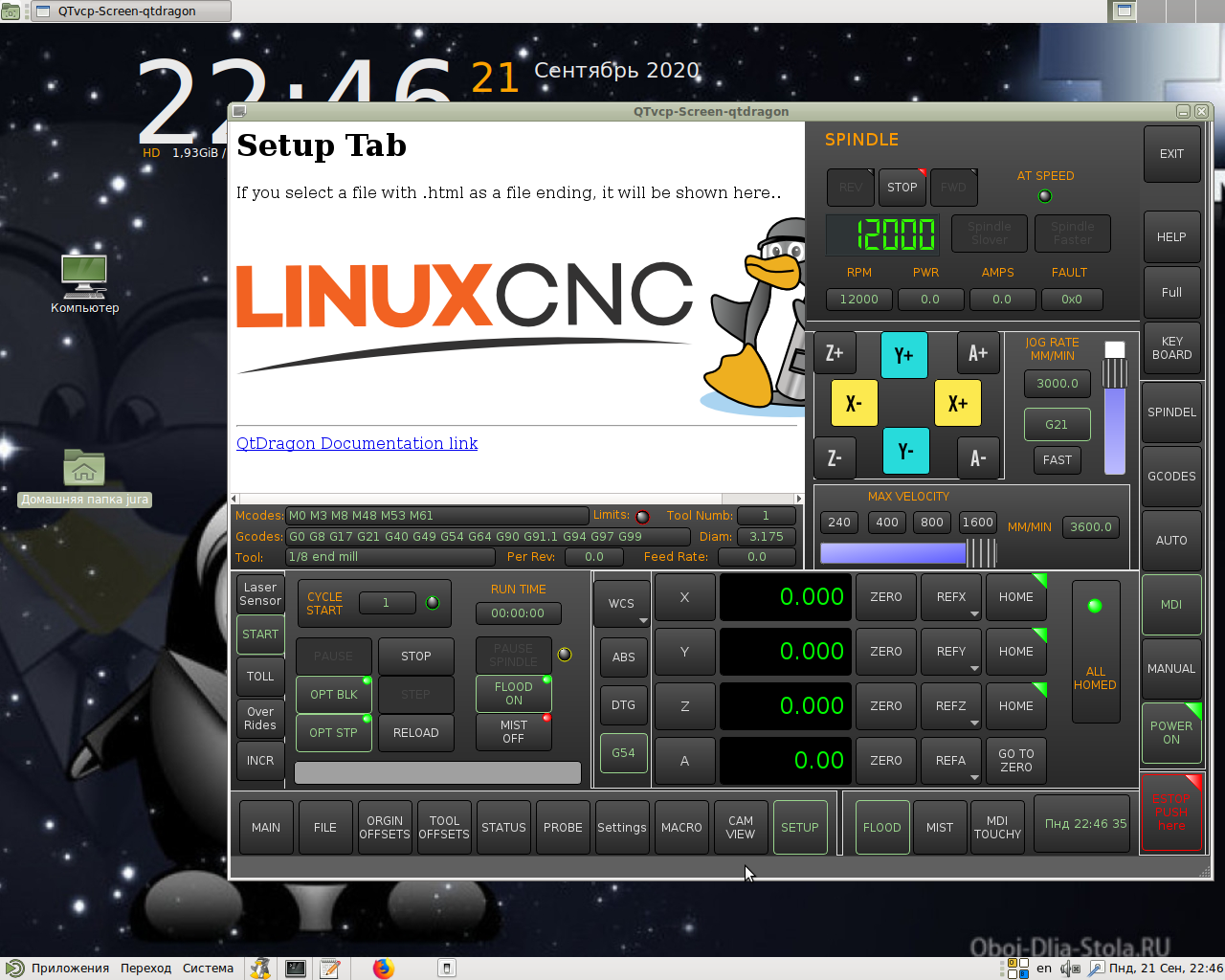
Task: Jog down with the Z- button
Action: tap(835, 457)
